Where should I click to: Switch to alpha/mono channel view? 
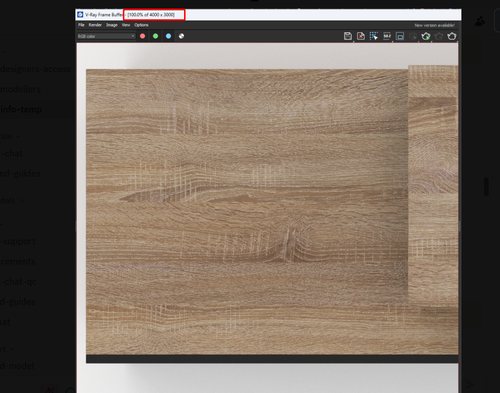[181, 36]
